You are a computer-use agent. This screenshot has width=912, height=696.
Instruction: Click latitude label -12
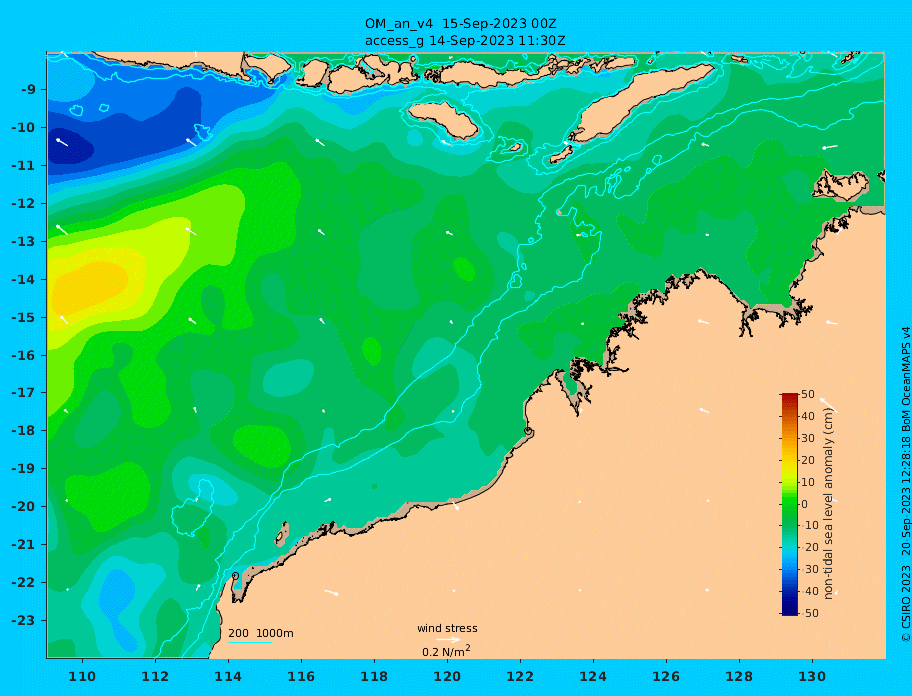pos(24,204)
